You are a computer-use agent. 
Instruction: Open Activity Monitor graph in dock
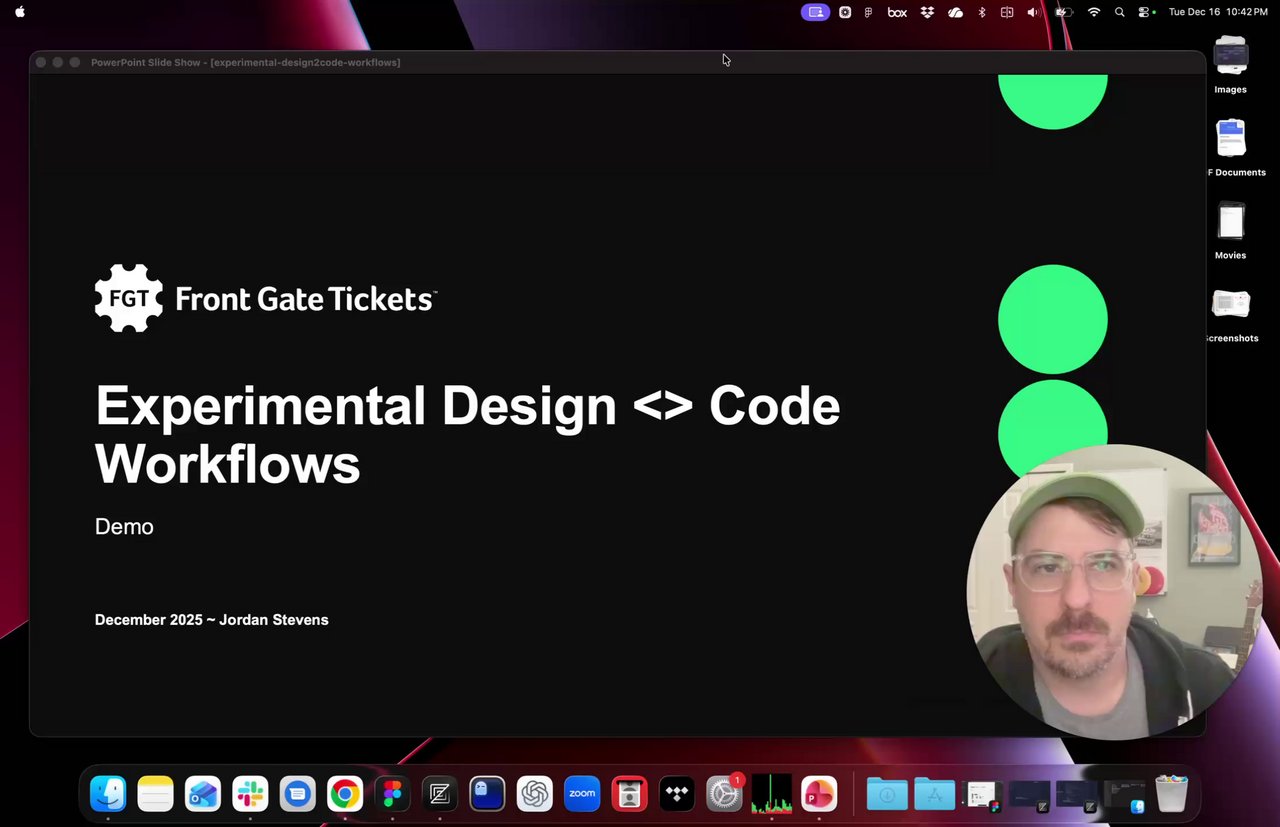[772, 794]
